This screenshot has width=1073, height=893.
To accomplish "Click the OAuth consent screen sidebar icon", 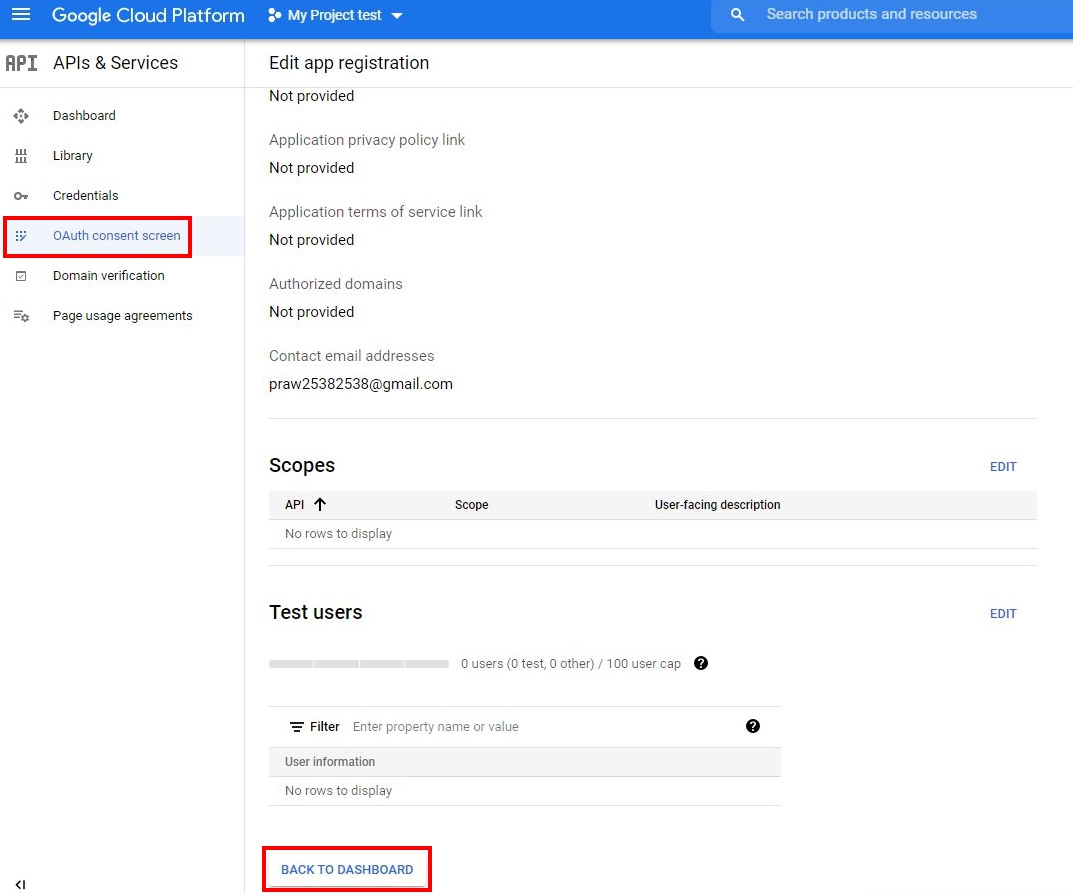I will (x=21, y=235).
